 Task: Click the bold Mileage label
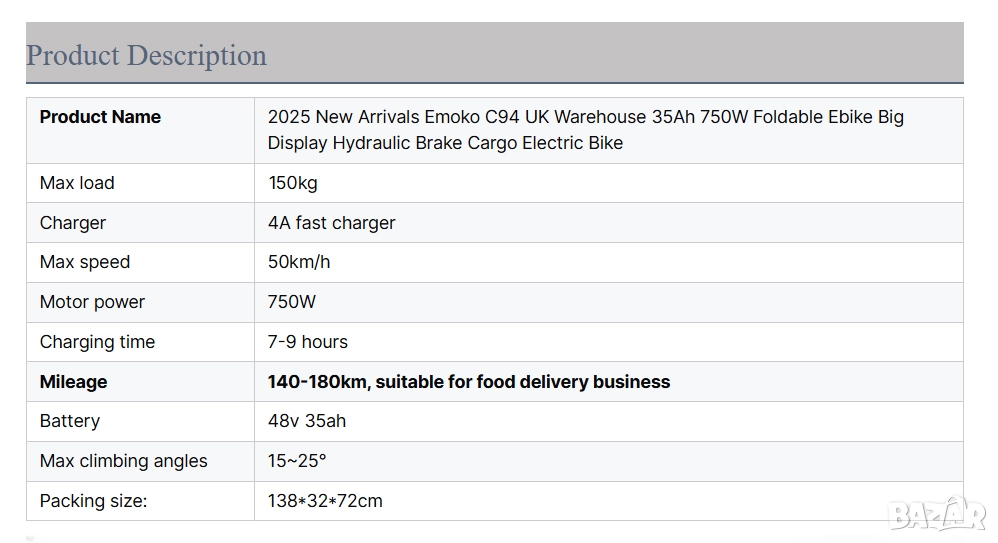pos(73,382)
